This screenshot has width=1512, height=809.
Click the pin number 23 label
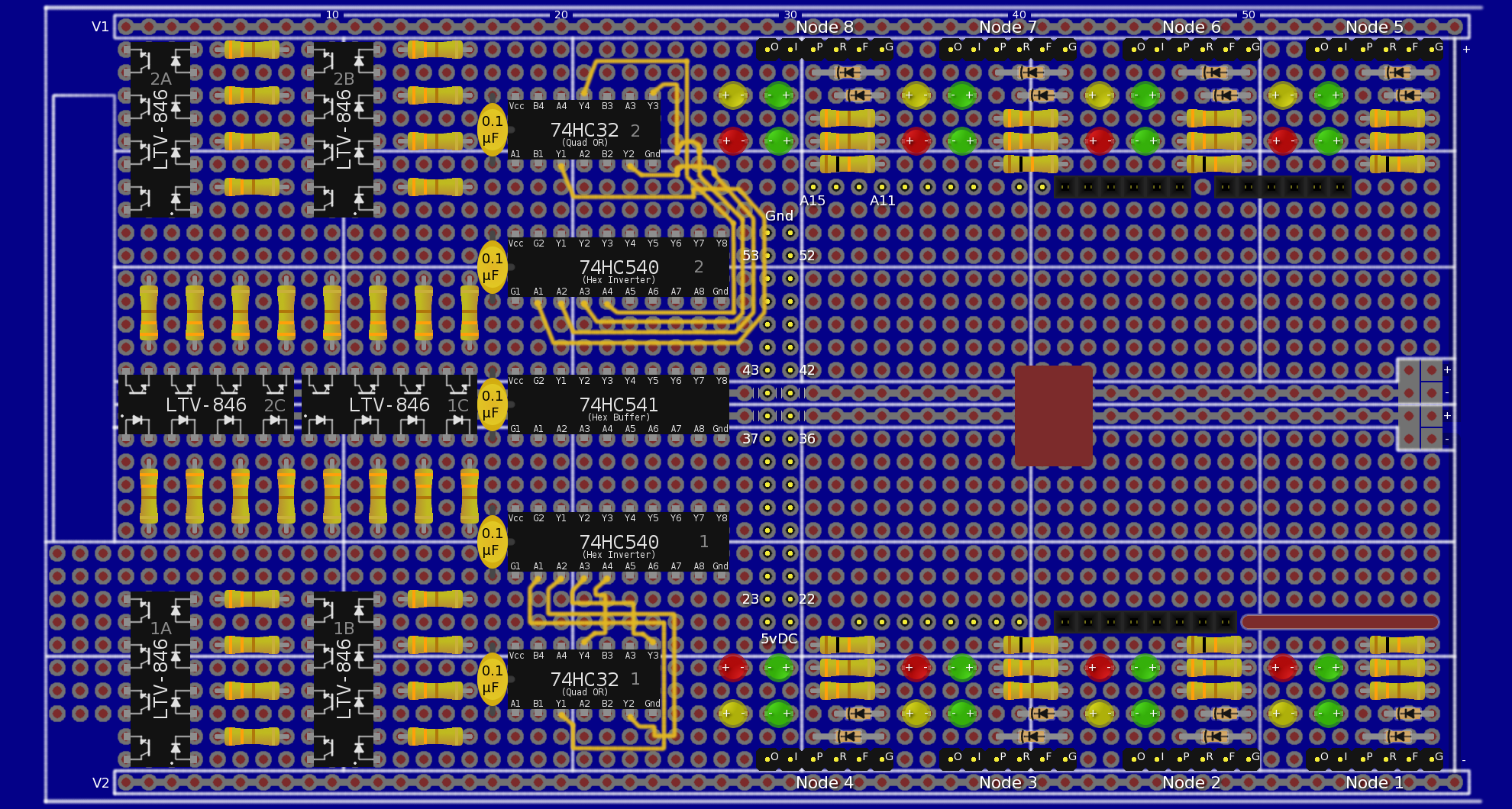751,599
